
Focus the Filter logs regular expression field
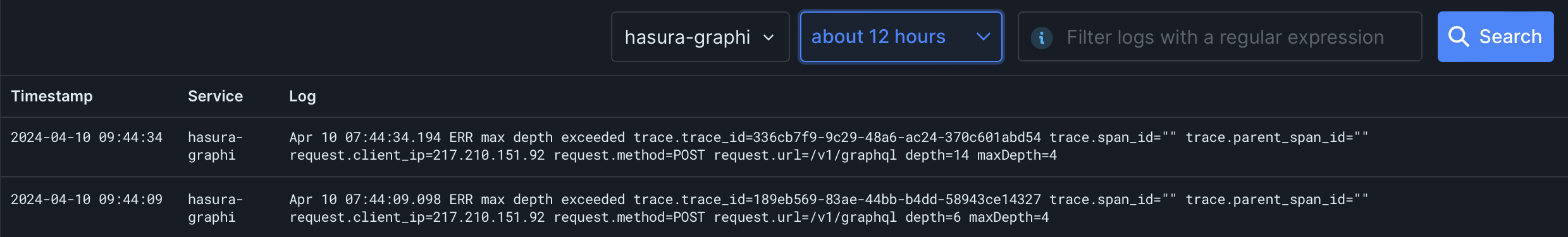point(1219,37)
